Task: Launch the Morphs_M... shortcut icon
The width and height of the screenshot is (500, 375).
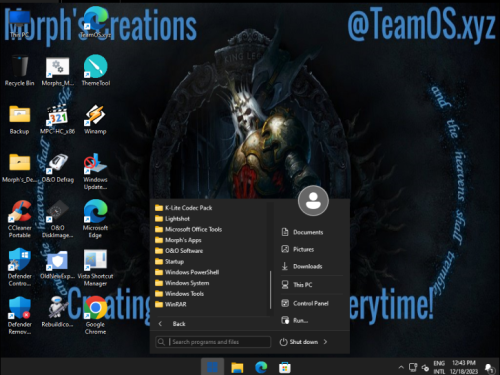Action: pyautogui.click(x=57, y=71)
